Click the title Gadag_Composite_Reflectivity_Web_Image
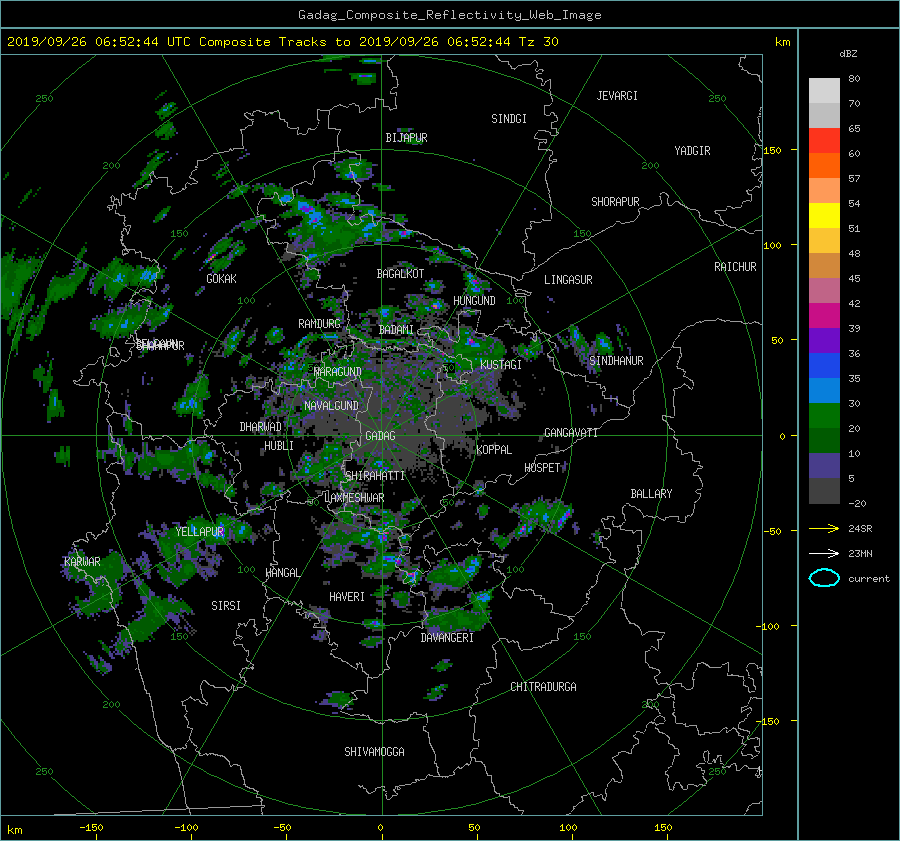Image resolution: width=900 pixels, height=841 pixels. 449,15
